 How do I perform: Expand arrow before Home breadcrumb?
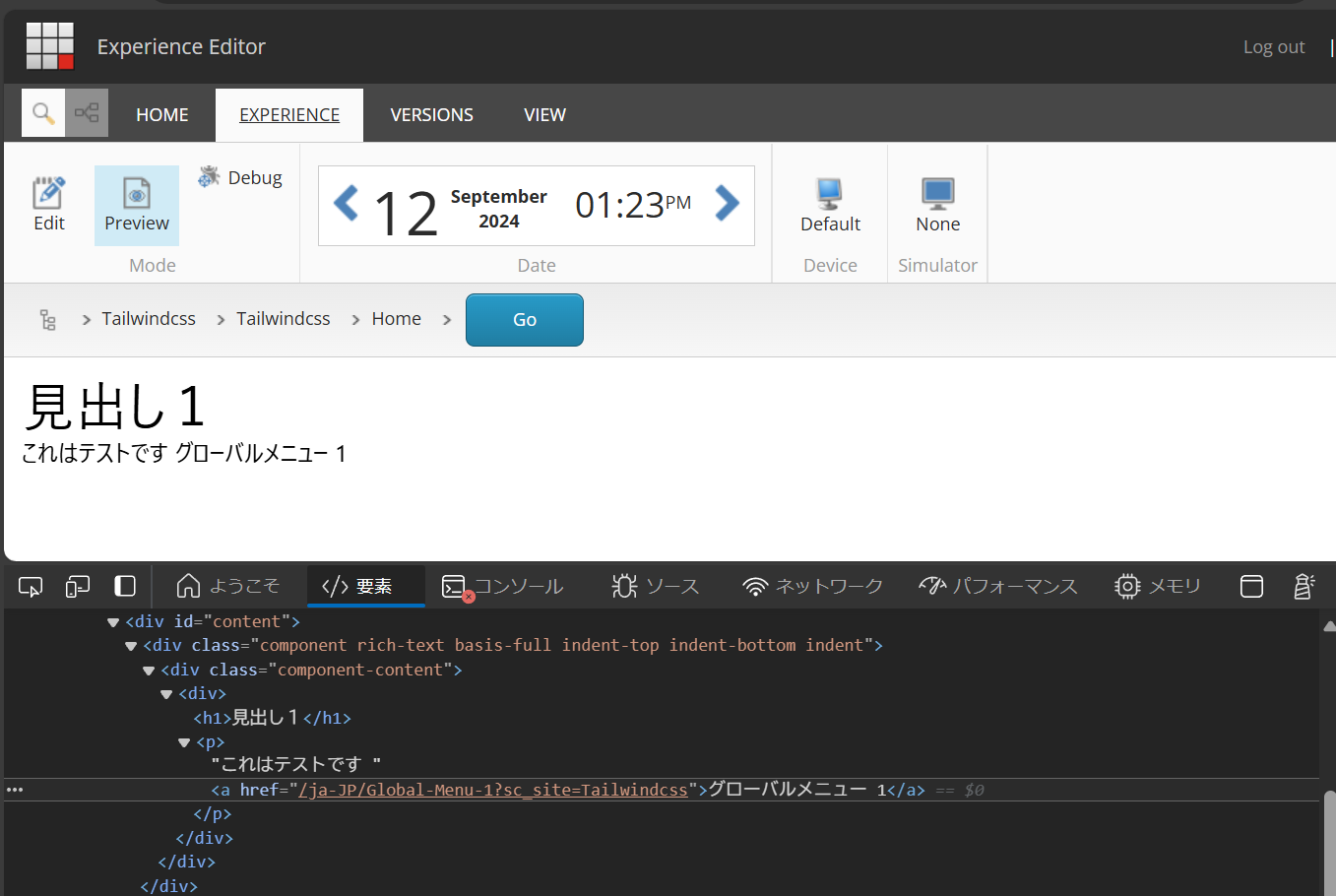(355, 320)
